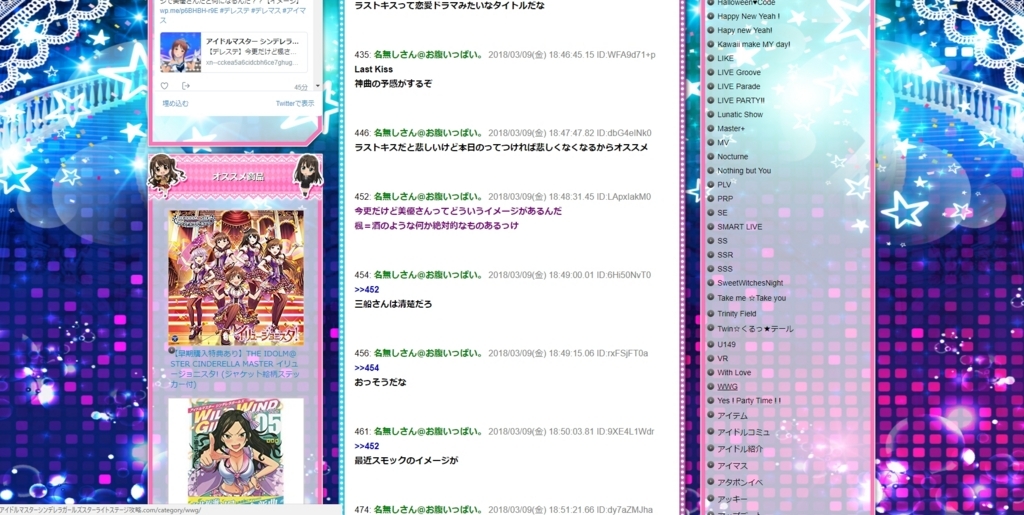
Task: Click the 埋め込む embed link
Action: tap(175, 103)
